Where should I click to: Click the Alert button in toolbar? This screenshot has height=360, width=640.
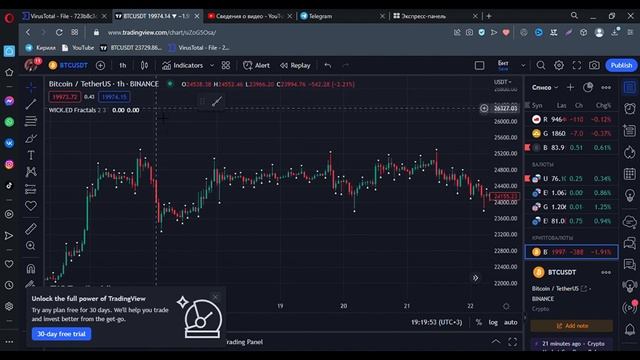point(256,65)
